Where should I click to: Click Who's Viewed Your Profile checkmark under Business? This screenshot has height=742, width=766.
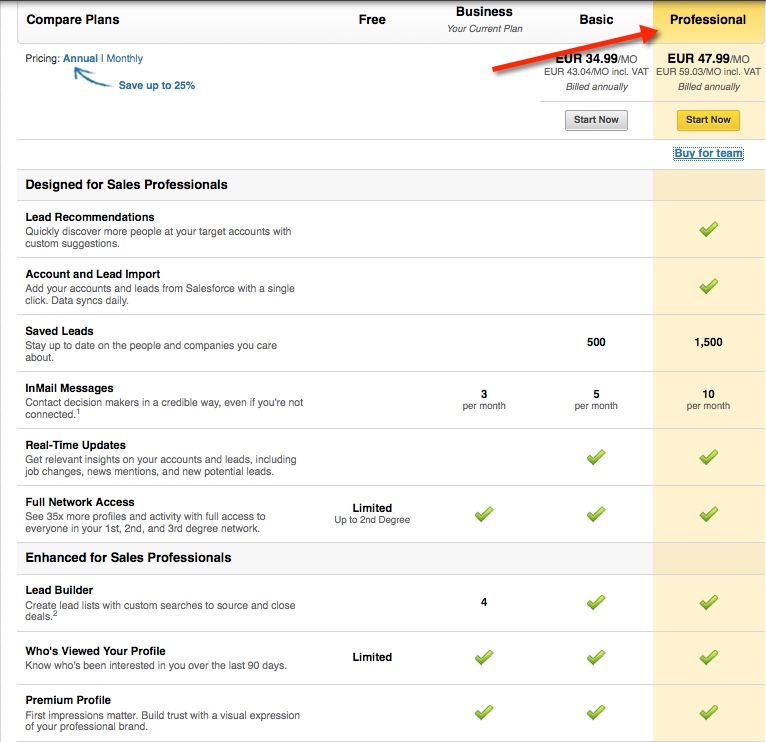pos(484,657)
